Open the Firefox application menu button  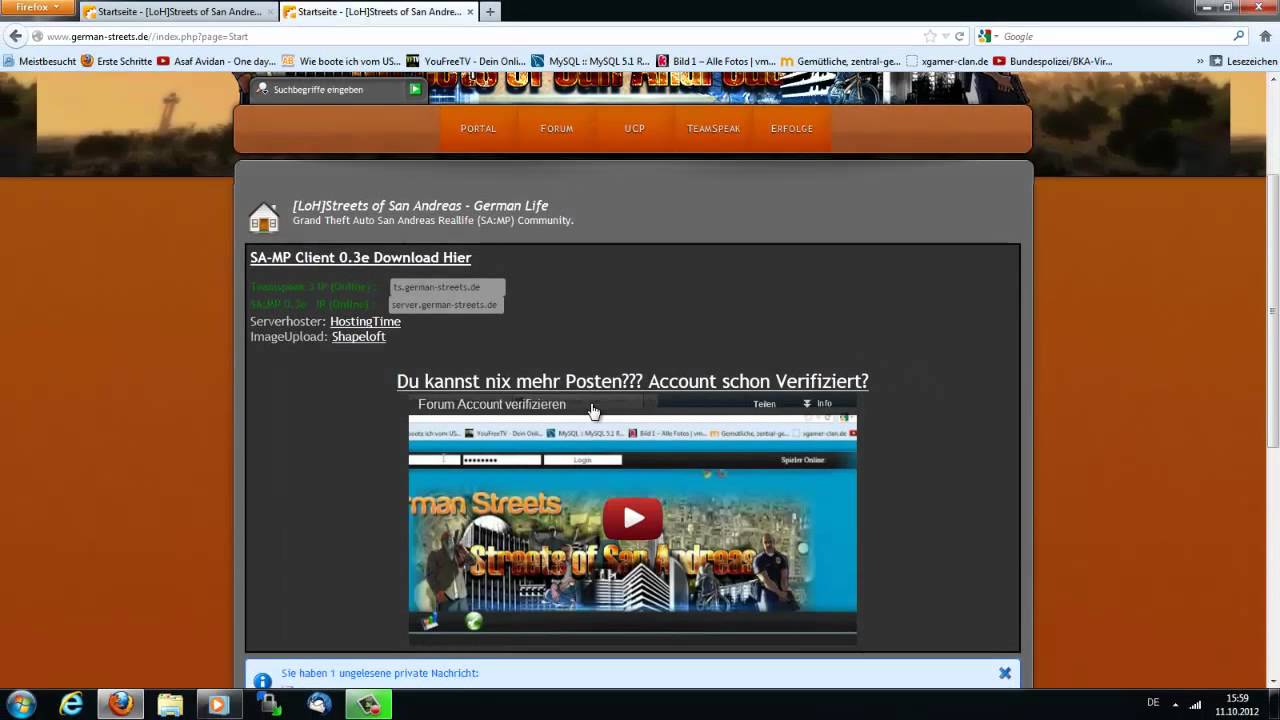click(x=37, y=8)
